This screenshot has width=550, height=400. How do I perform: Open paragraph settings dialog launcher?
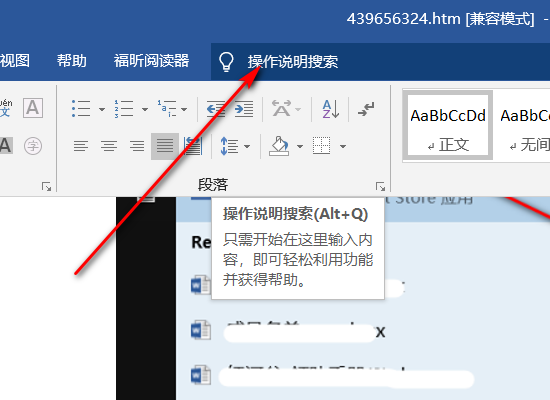click(380, 187)
